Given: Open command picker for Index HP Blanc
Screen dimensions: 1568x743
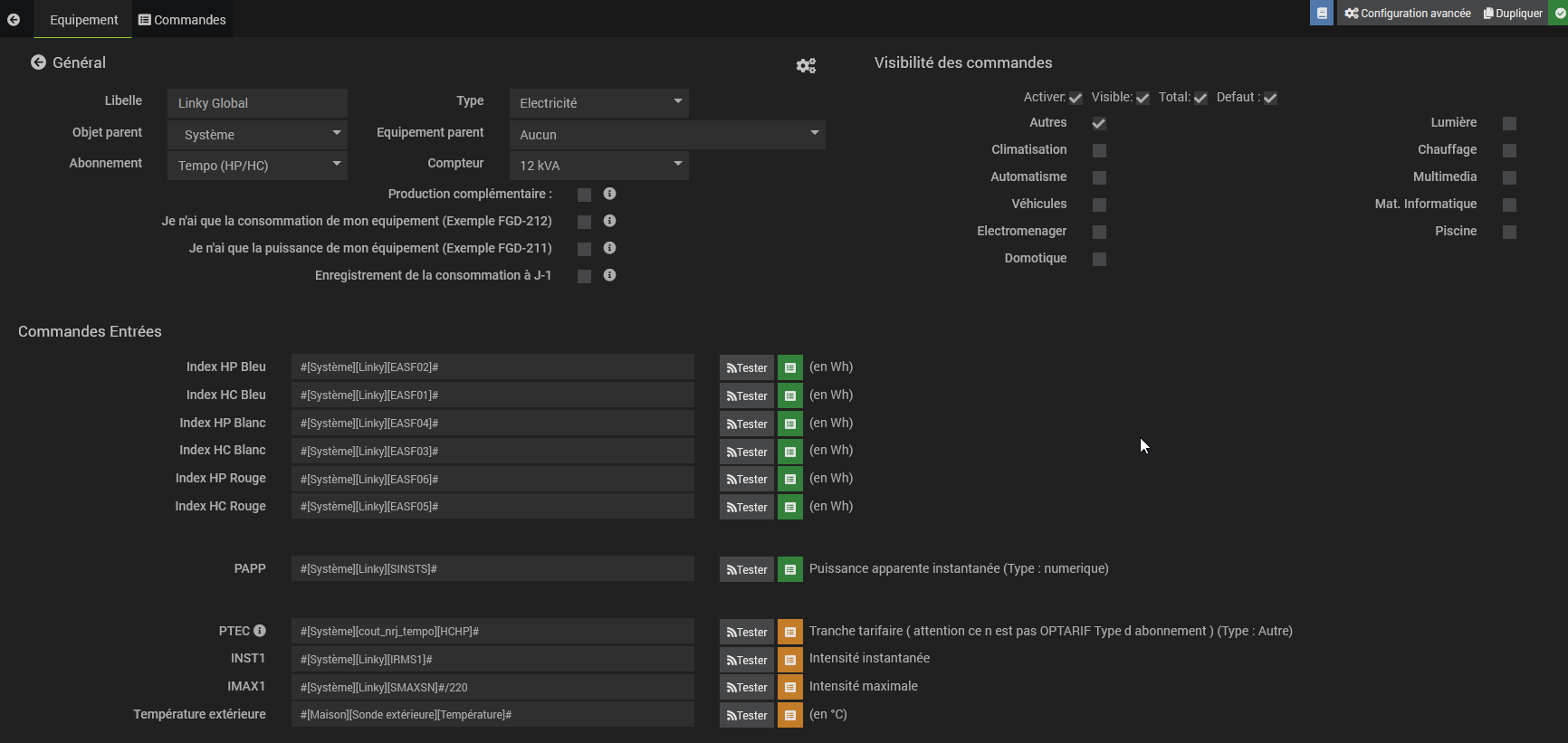Looking at the screenshot, I should (x=790, y=424).
